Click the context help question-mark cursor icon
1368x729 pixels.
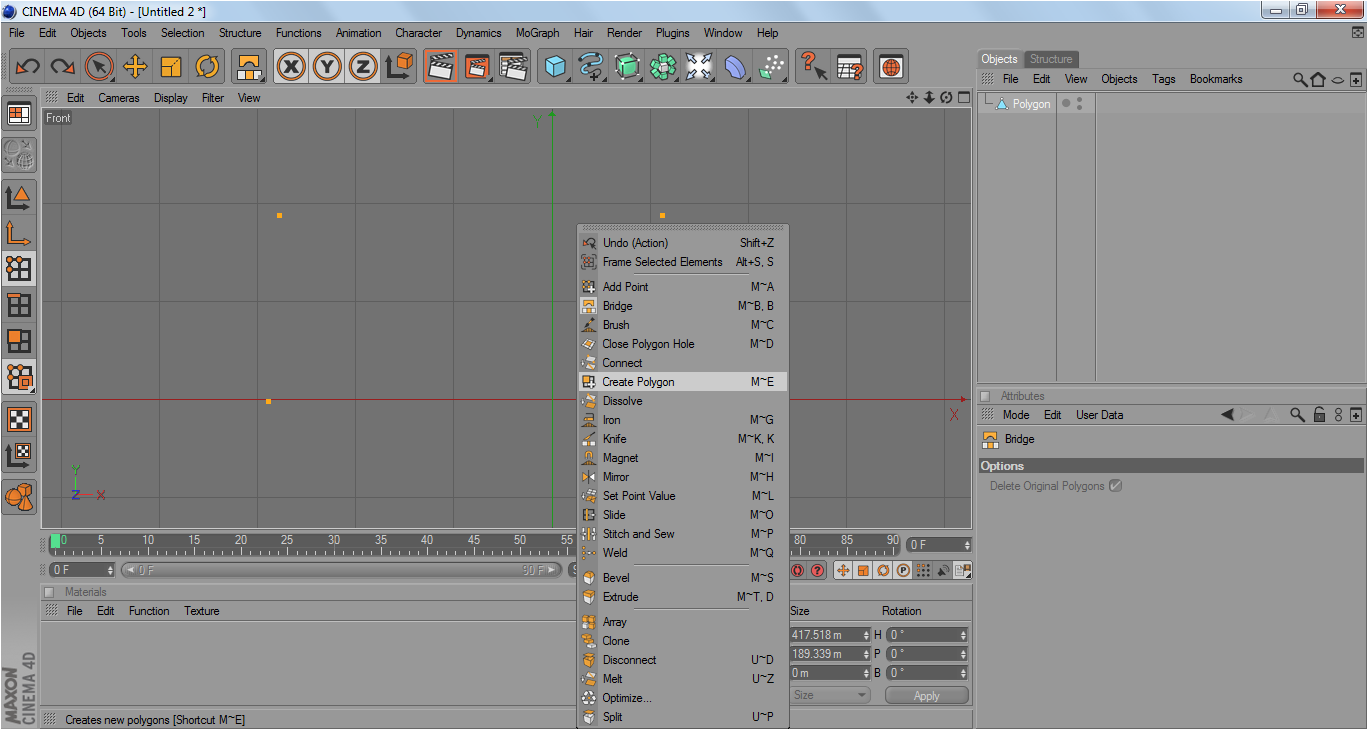815,67
